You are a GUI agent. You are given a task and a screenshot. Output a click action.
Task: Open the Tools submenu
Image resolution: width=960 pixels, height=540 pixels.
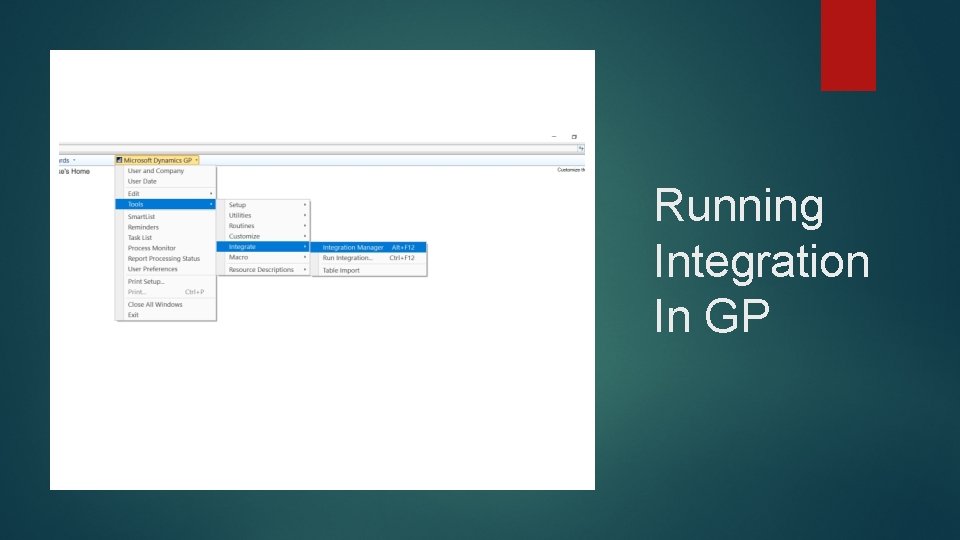tap(166, 204)
